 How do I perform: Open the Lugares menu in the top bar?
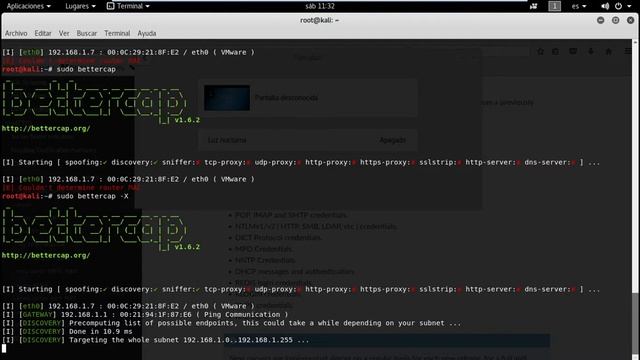[x=80, y=6]
